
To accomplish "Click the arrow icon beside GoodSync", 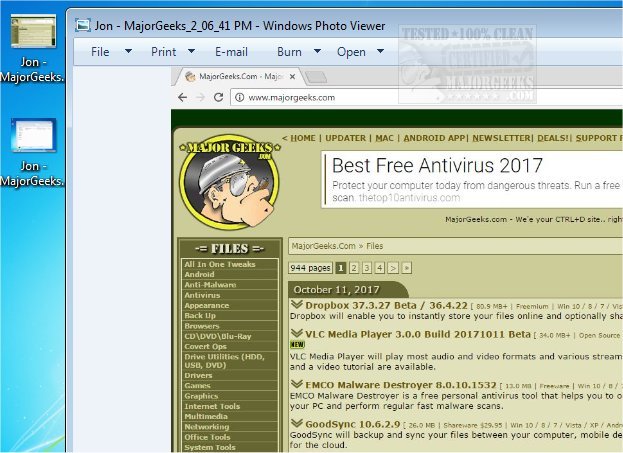I will click(296, 424).
